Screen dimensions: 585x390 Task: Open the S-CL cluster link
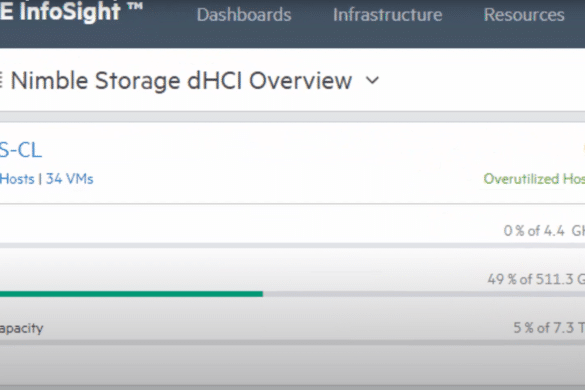coord(21,150)
